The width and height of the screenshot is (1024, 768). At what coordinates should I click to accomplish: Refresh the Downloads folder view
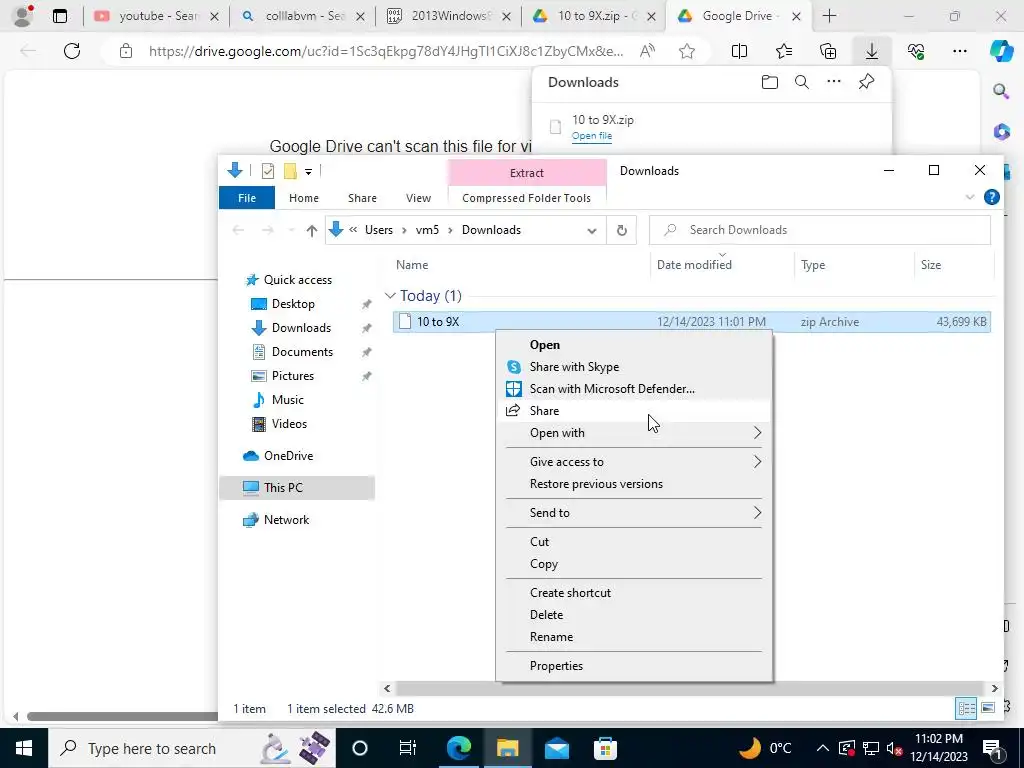tap(622, 230)
